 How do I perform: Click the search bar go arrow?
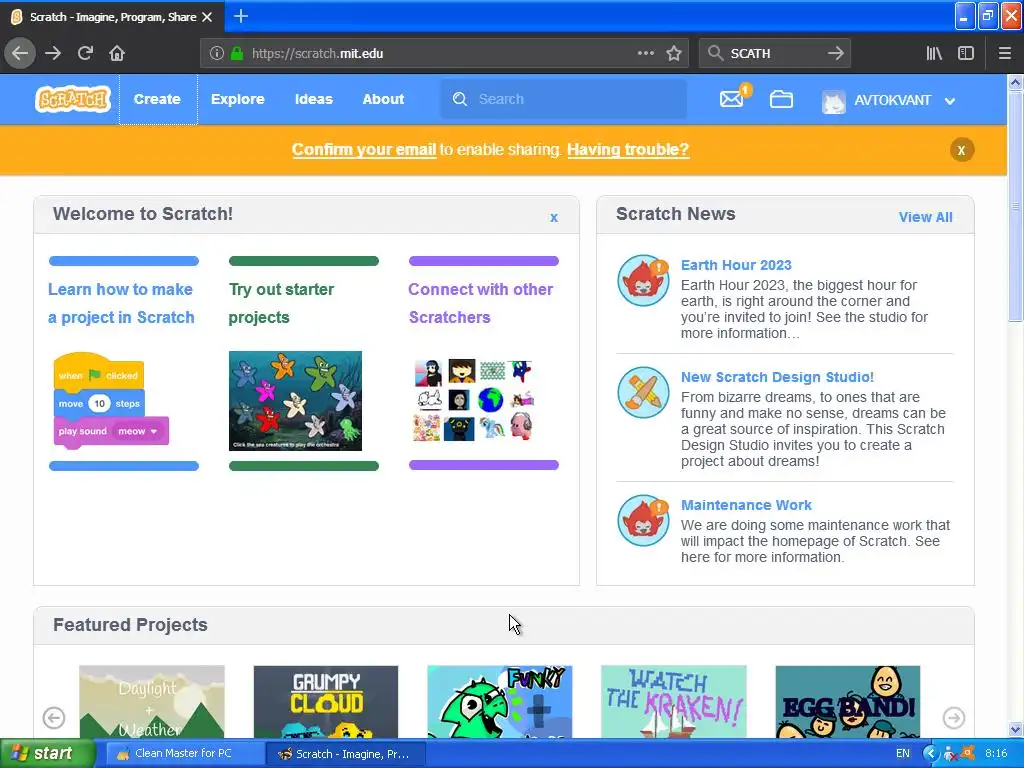click(835, 54)
